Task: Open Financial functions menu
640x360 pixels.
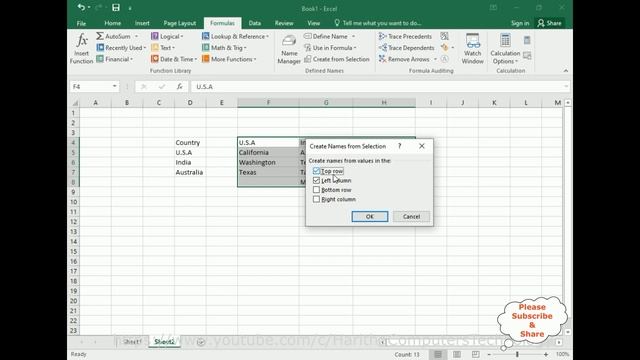Action: coord(115,59)
